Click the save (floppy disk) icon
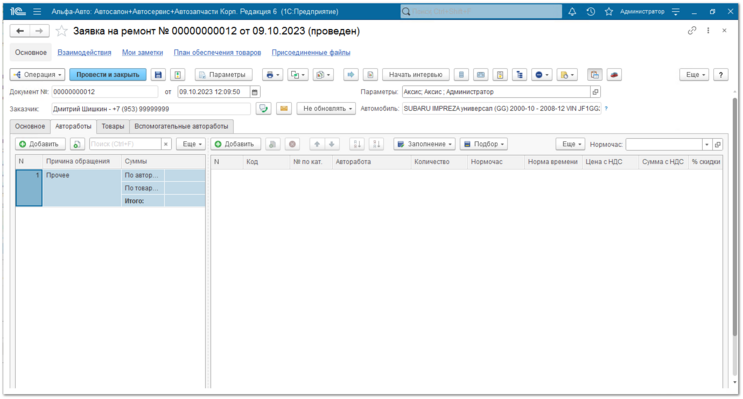Image resolution: width=743 pixels, height=399 pixels. 158,75
